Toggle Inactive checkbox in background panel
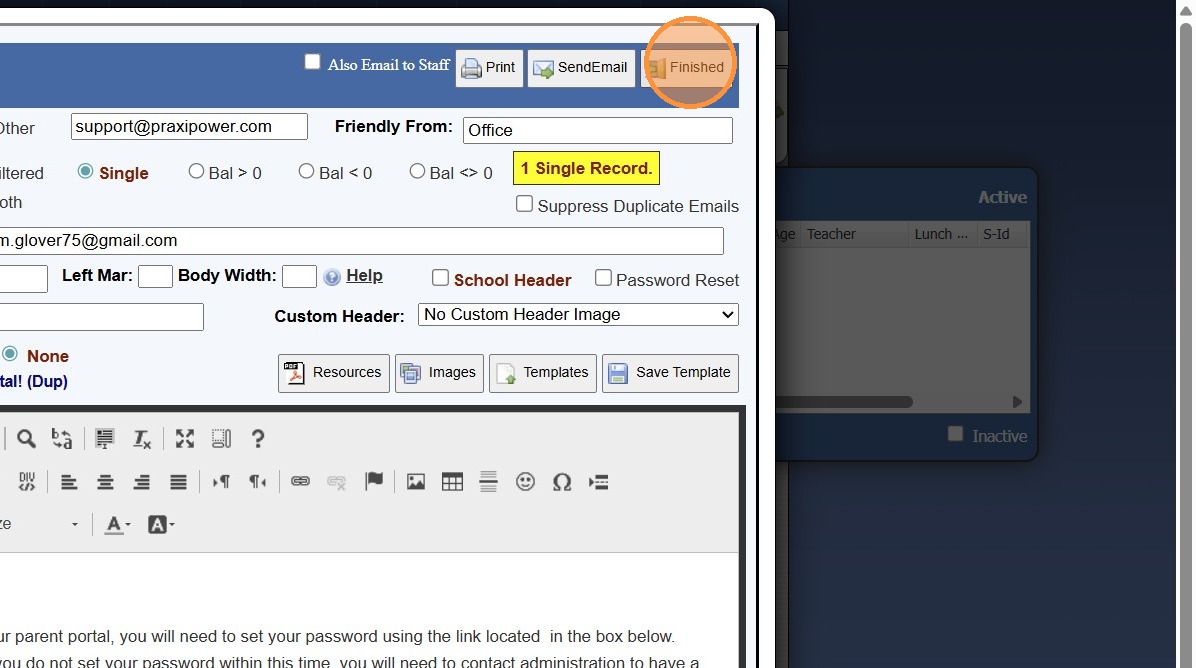Image resolution: width=1196 pixels, height=668 pixels. pyautogui.click(x=955, y=434)
